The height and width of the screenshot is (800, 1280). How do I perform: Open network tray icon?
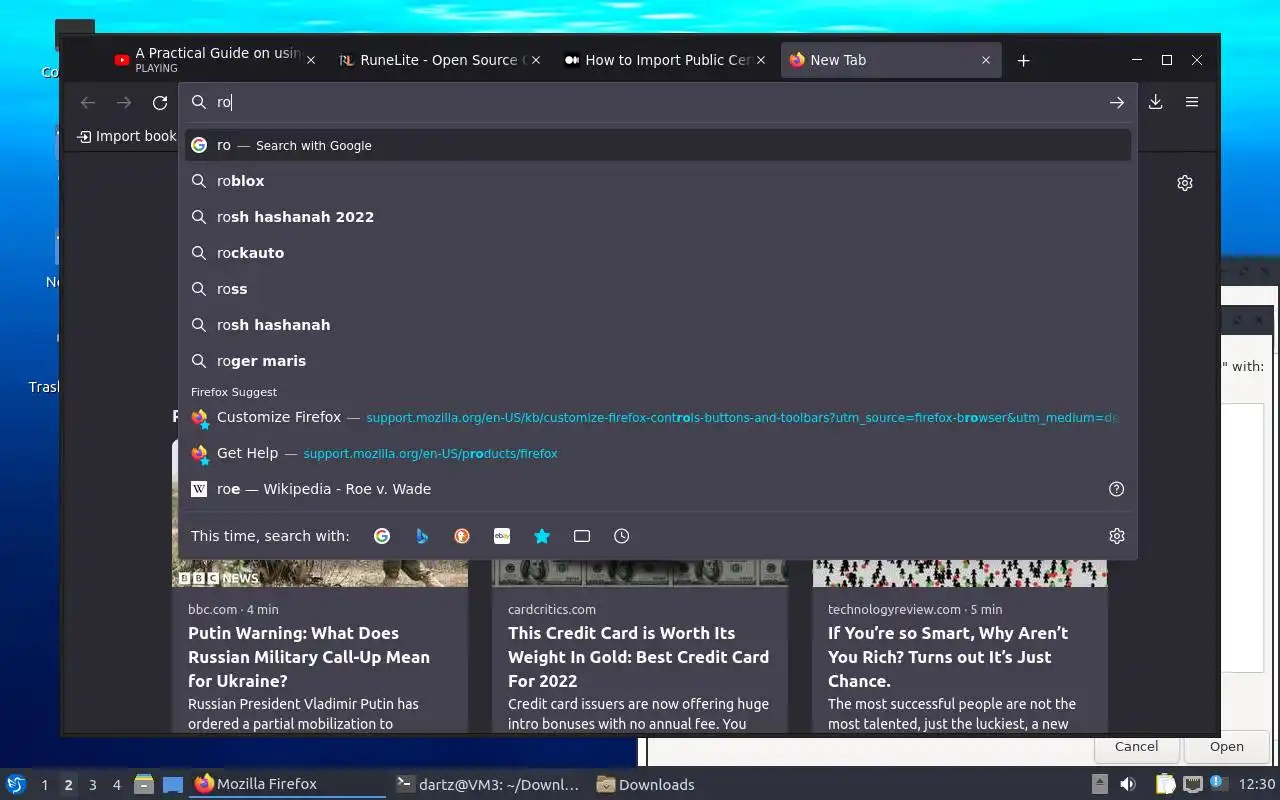tap(1192, 784)
